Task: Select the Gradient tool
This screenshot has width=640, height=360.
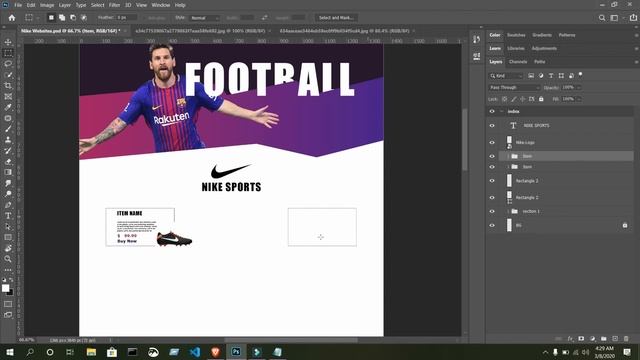Action: pyautogui.click(x=8, y=172)
